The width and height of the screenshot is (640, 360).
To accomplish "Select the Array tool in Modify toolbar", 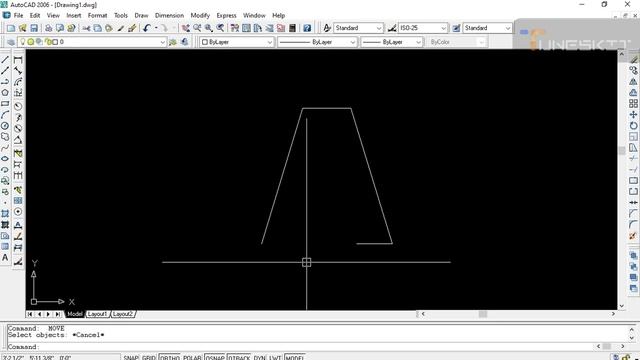I will coord(633,104).
